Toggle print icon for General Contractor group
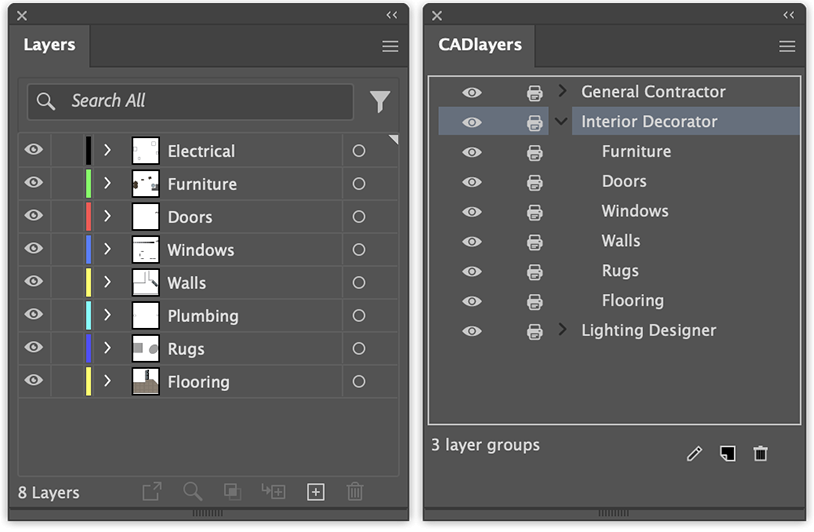The height and width of the screenshot is (532, 814). pyautogui.click(x=535, y=92)
